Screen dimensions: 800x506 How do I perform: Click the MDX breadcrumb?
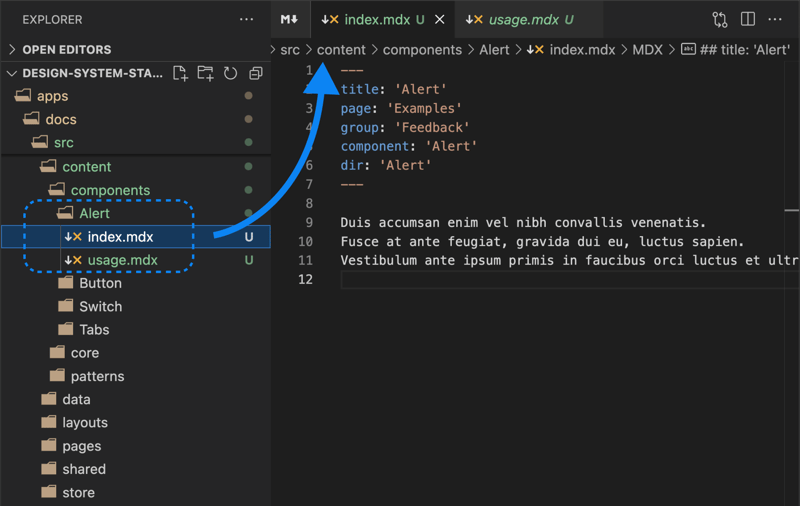(647, 50)
